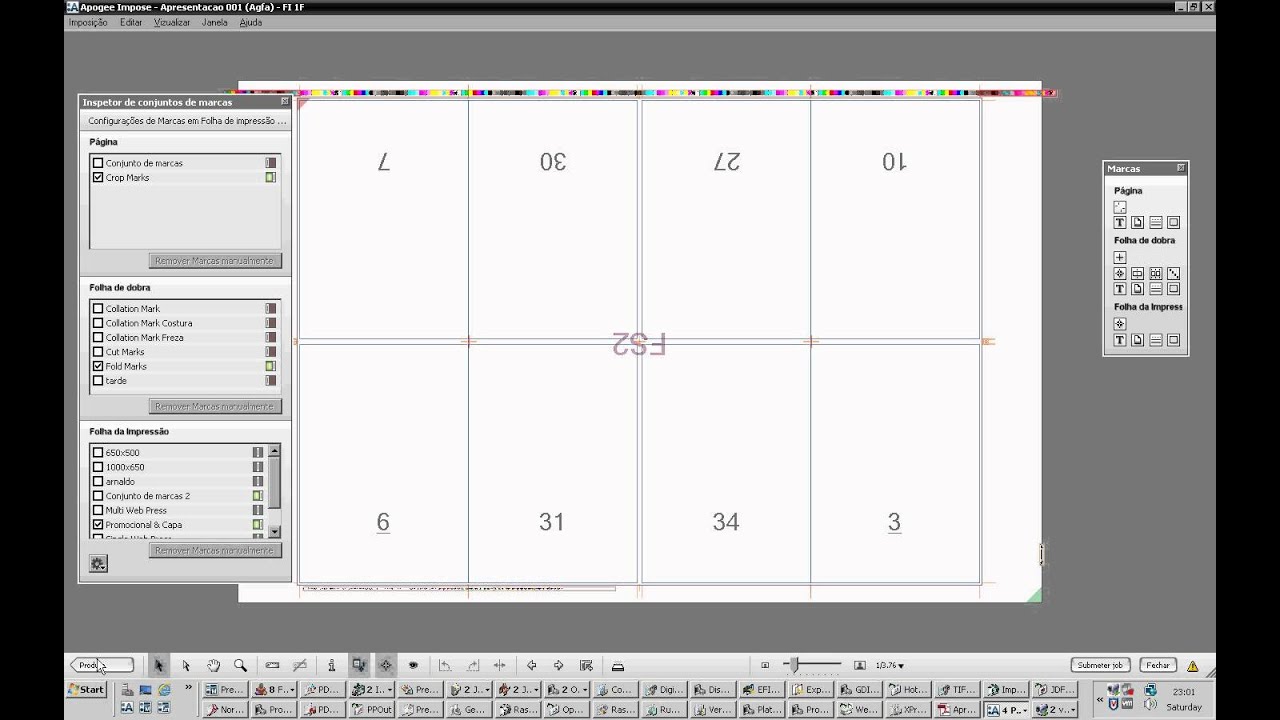Click the Folha da Impressão rectangle mark icon

pyautogui.click(x=1174, y=340)
